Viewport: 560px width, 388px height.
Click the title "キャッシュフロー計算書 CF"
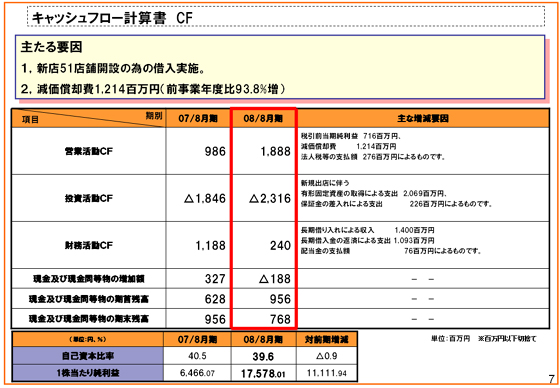click(112, 18)
